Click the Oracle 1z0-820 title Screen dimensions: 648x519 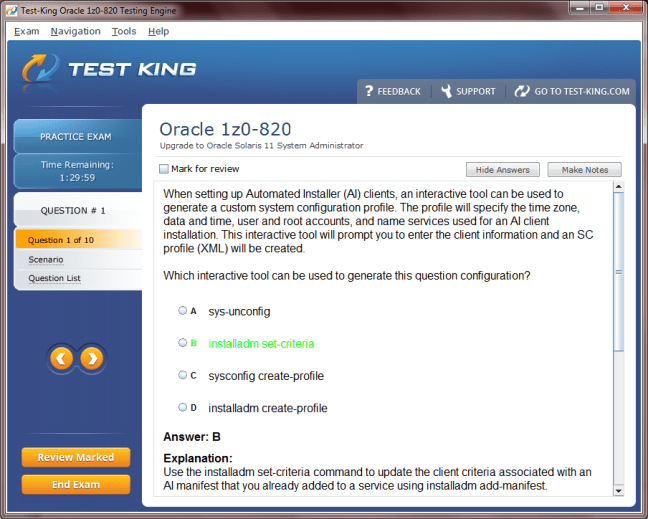pyautogui.click(x=225, y=129)
